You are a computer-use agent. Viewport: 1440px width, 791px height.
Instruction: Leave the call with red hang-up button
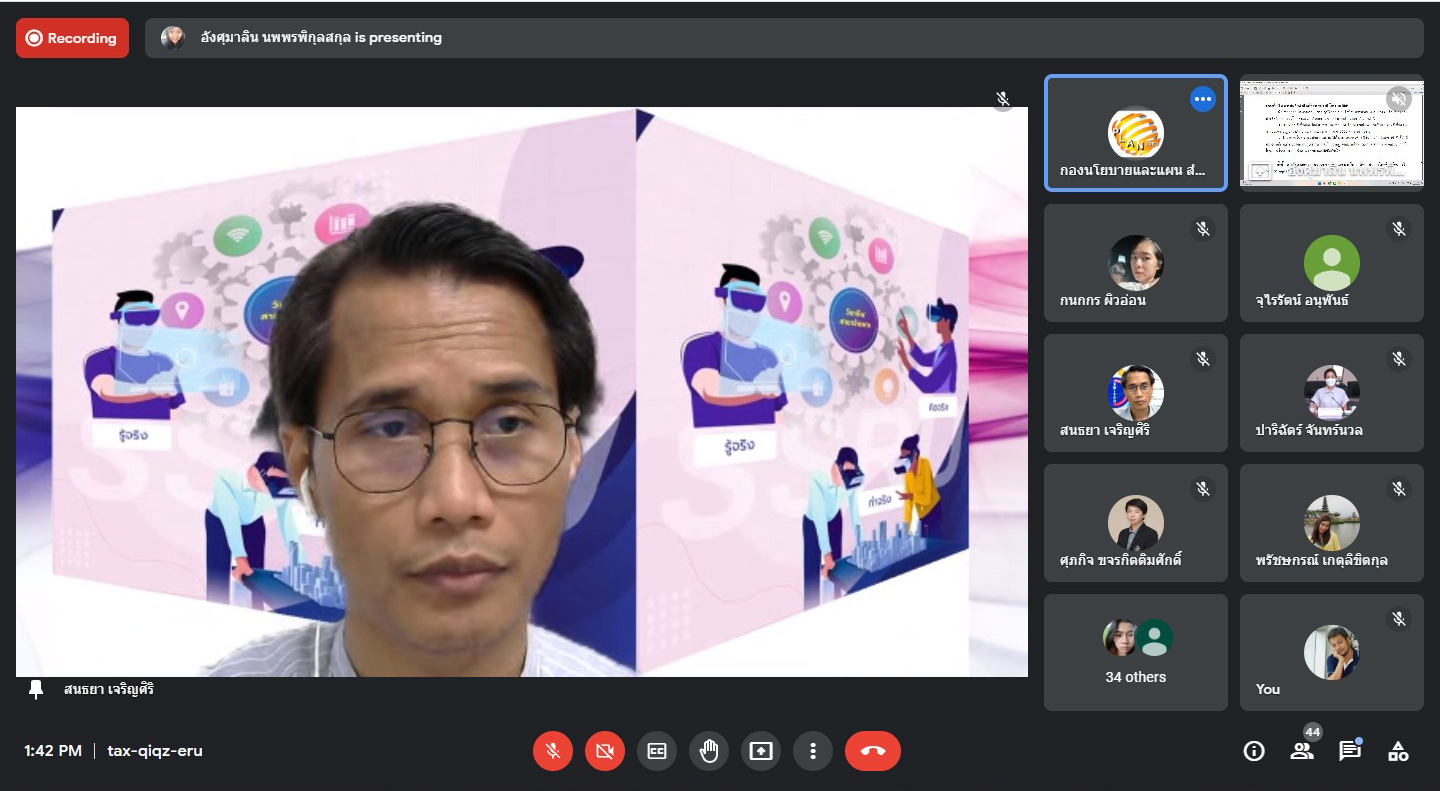click(x=872, y=751)
